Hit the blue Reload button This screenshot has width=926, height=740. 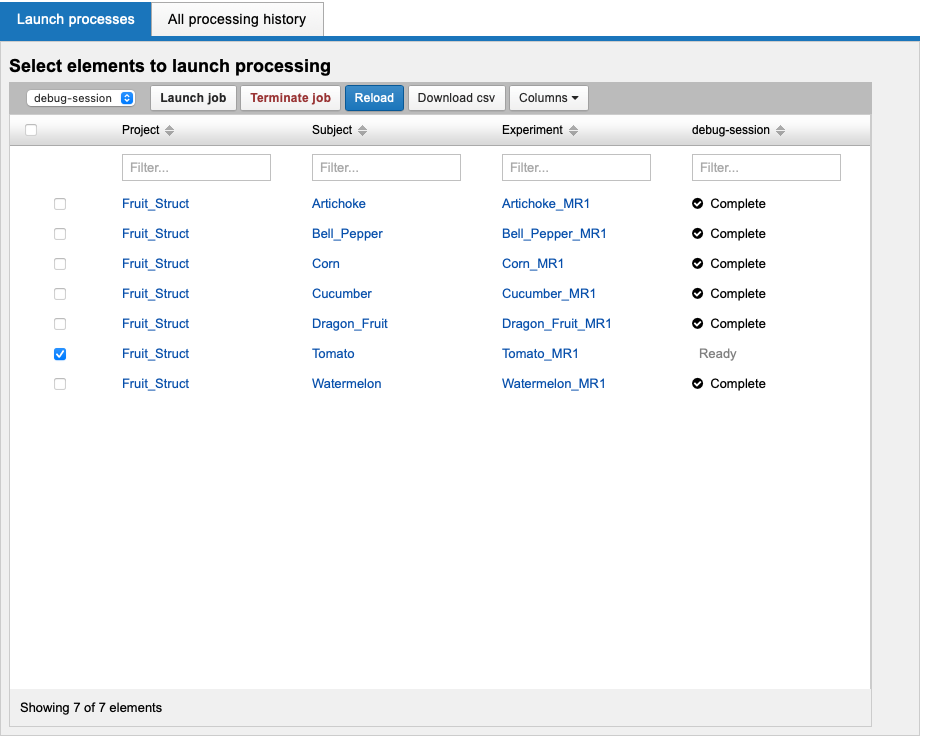(374, 98)
